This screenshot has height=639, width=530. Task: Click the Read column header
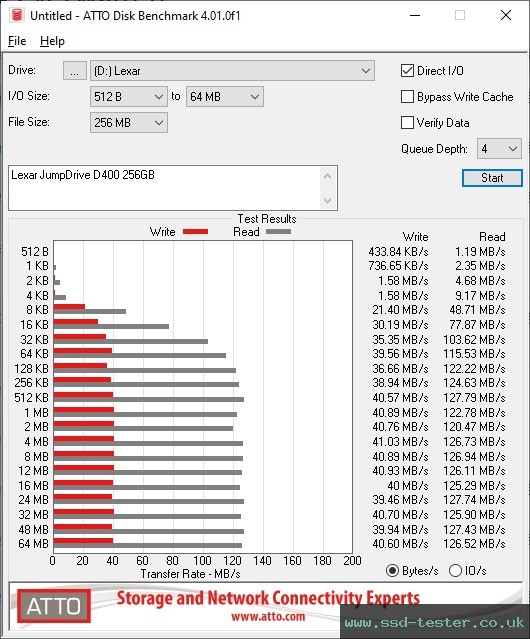(492, 237)
